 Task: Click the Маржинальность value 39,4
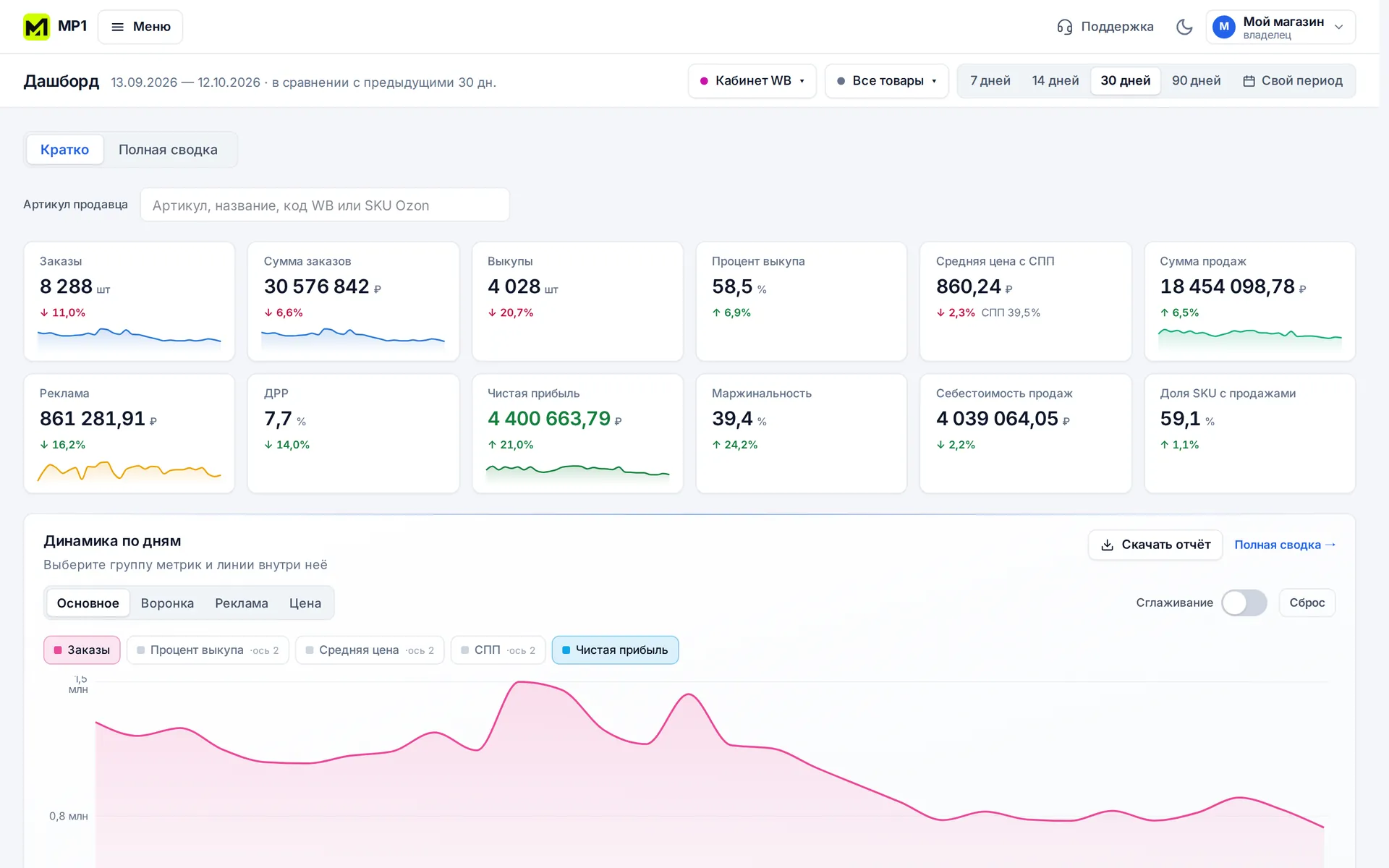732,419
